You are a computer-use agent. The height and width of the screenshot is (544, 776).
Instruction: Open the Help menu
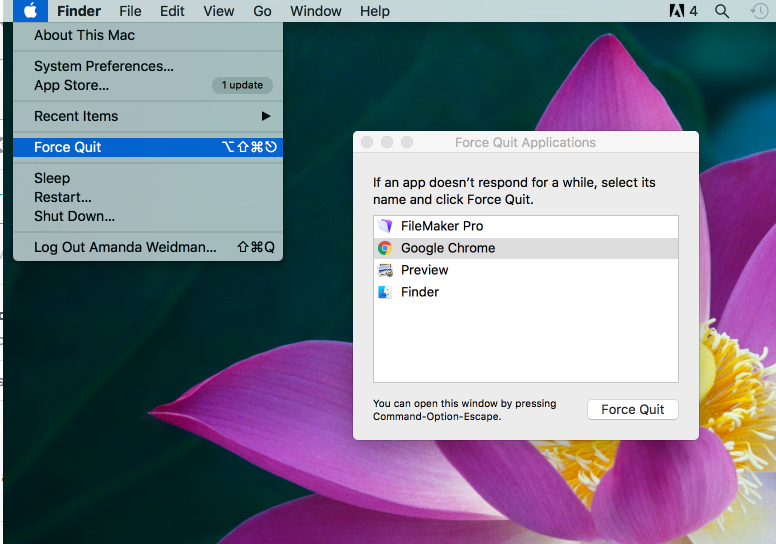375,11
